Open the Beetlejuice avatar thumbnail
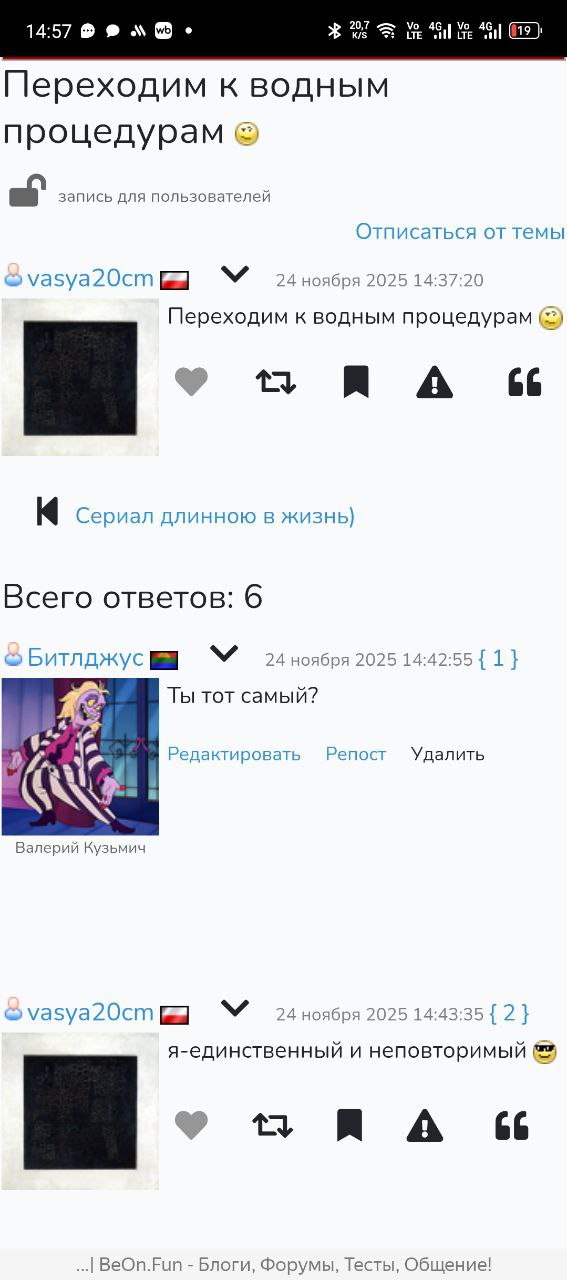567x1280 pixels. coord(80,757)
